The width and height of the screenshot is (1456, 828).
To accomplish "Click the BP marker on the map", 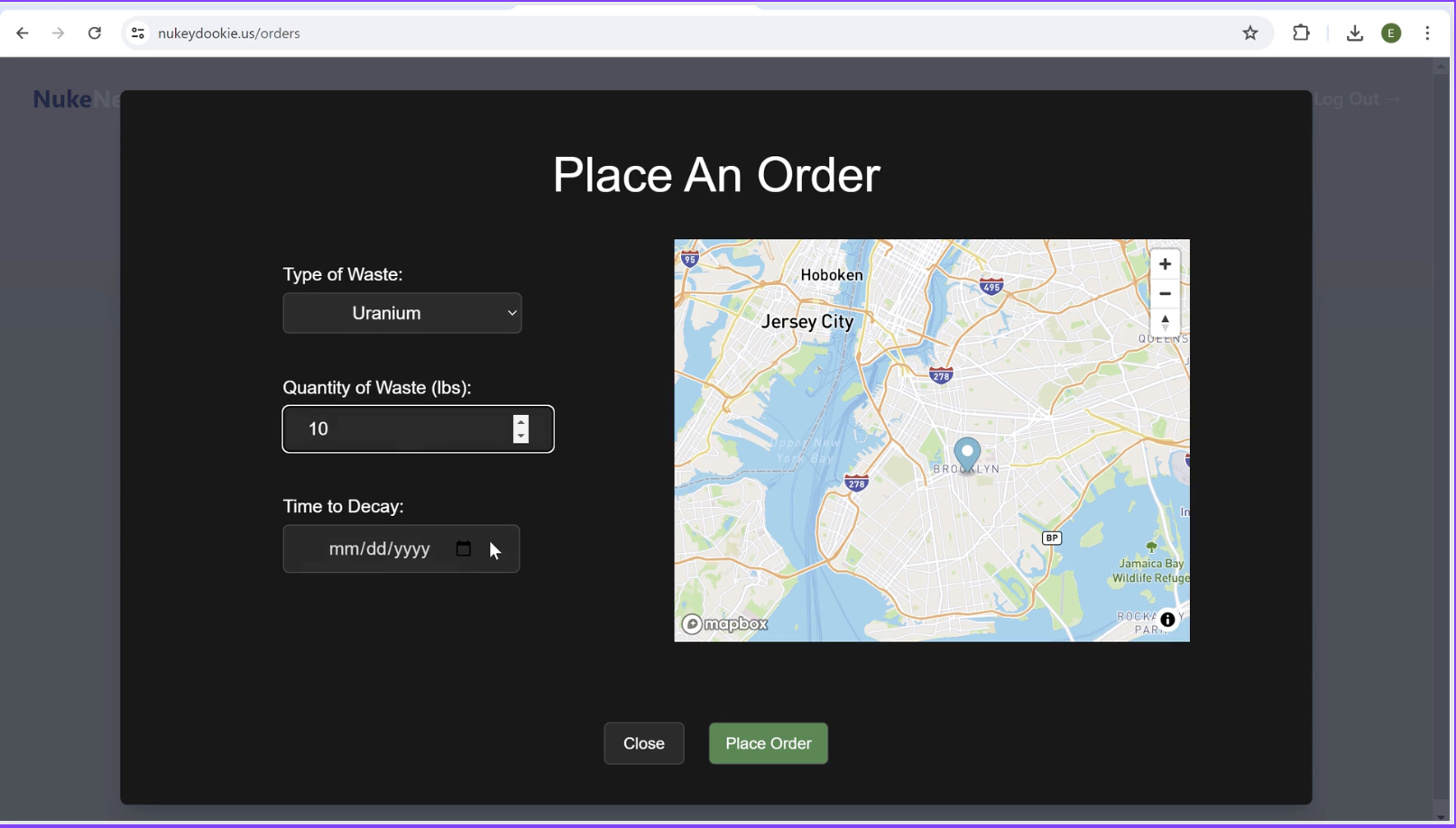I will click(x=1052, y=538).
